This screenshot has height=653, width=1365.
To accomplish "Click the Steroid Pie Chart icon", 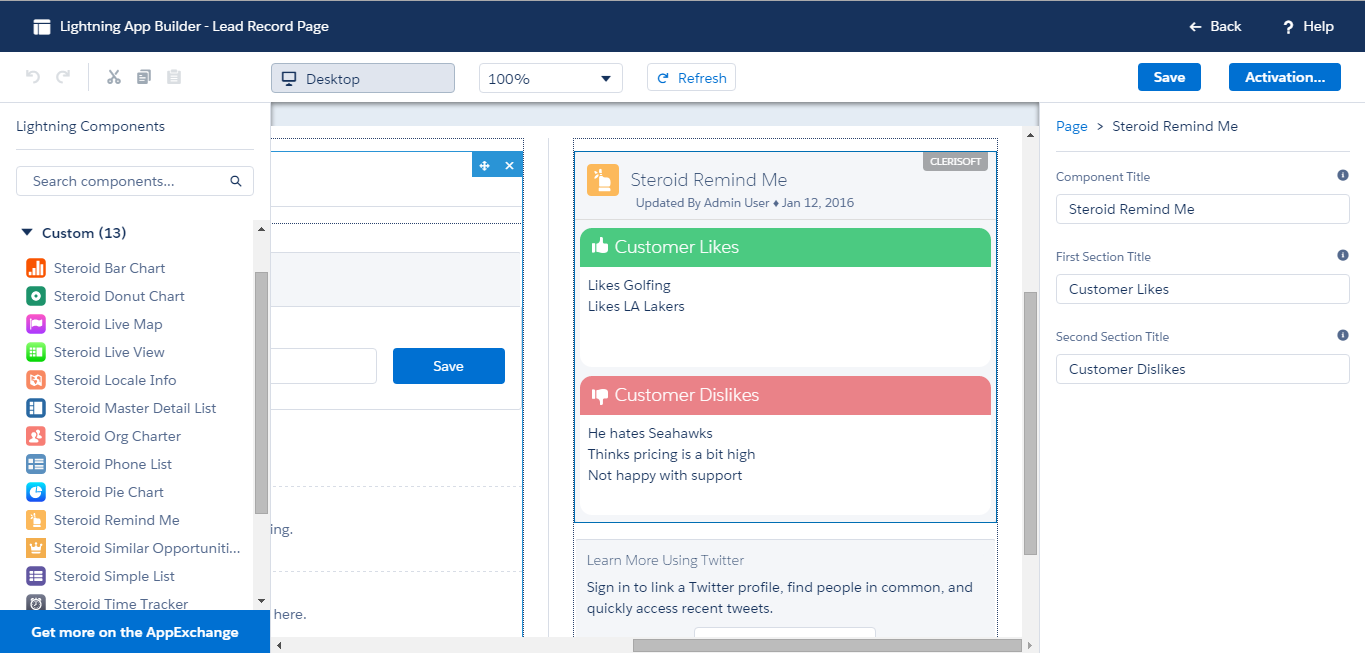I will click(x=36, y=492).
